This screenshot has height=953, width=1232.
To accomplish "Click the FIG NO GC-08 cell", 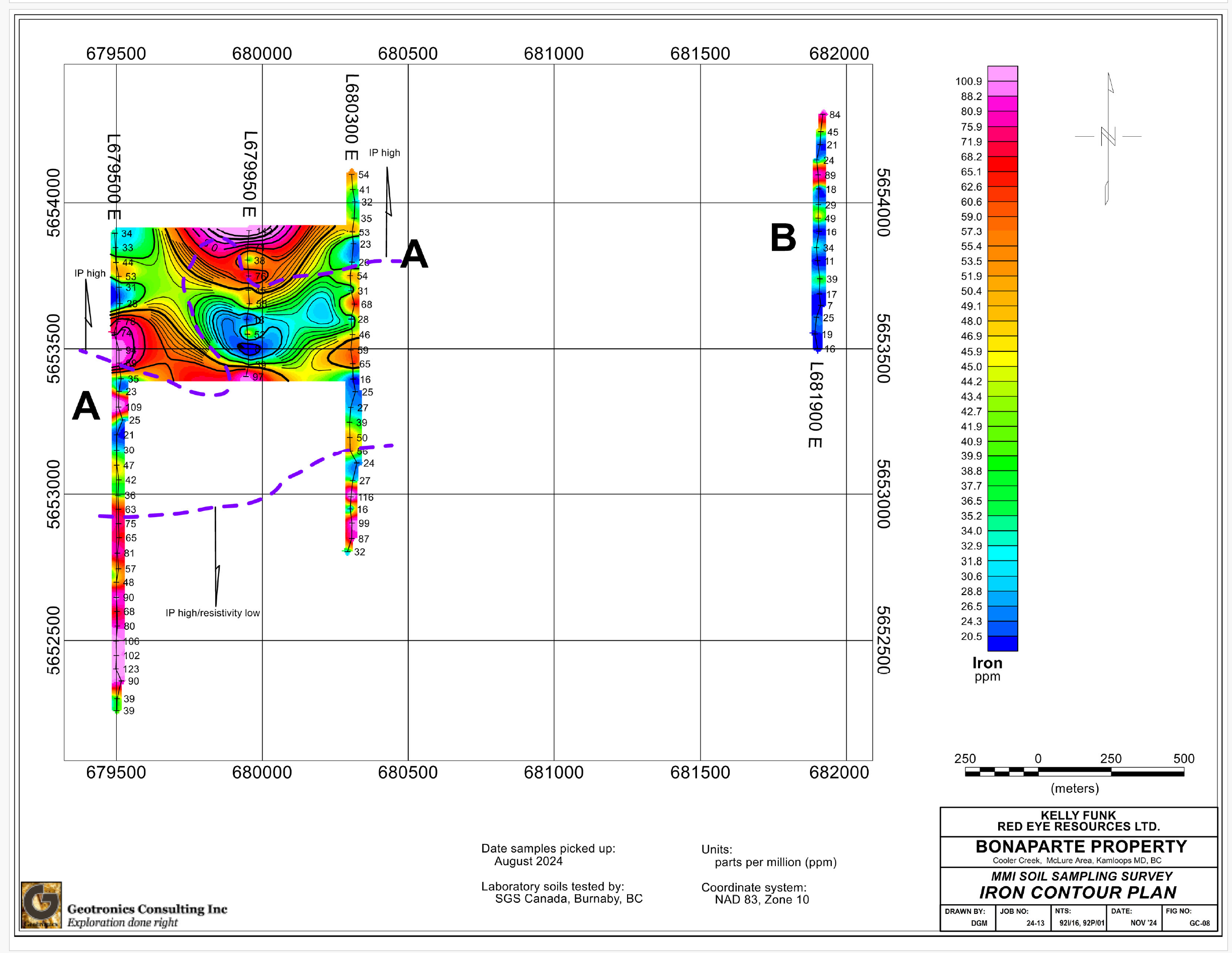I will coord(1189,917).
